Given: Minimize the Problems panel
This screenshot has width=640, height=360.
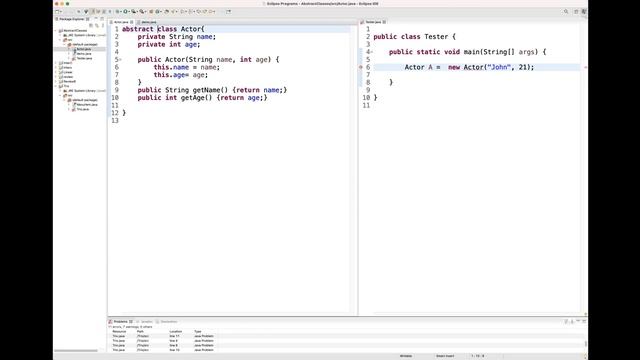Looking at the screenshot, I should 578,322.
